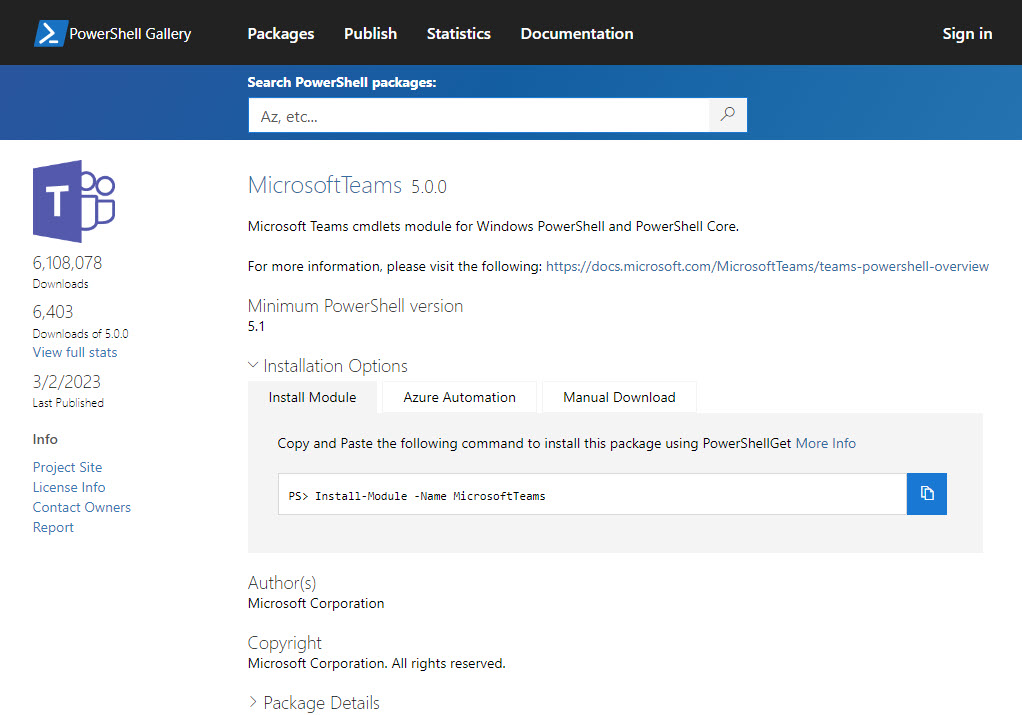Open the View full stats link
1022x715 pixels.
(x=74, y=352)
